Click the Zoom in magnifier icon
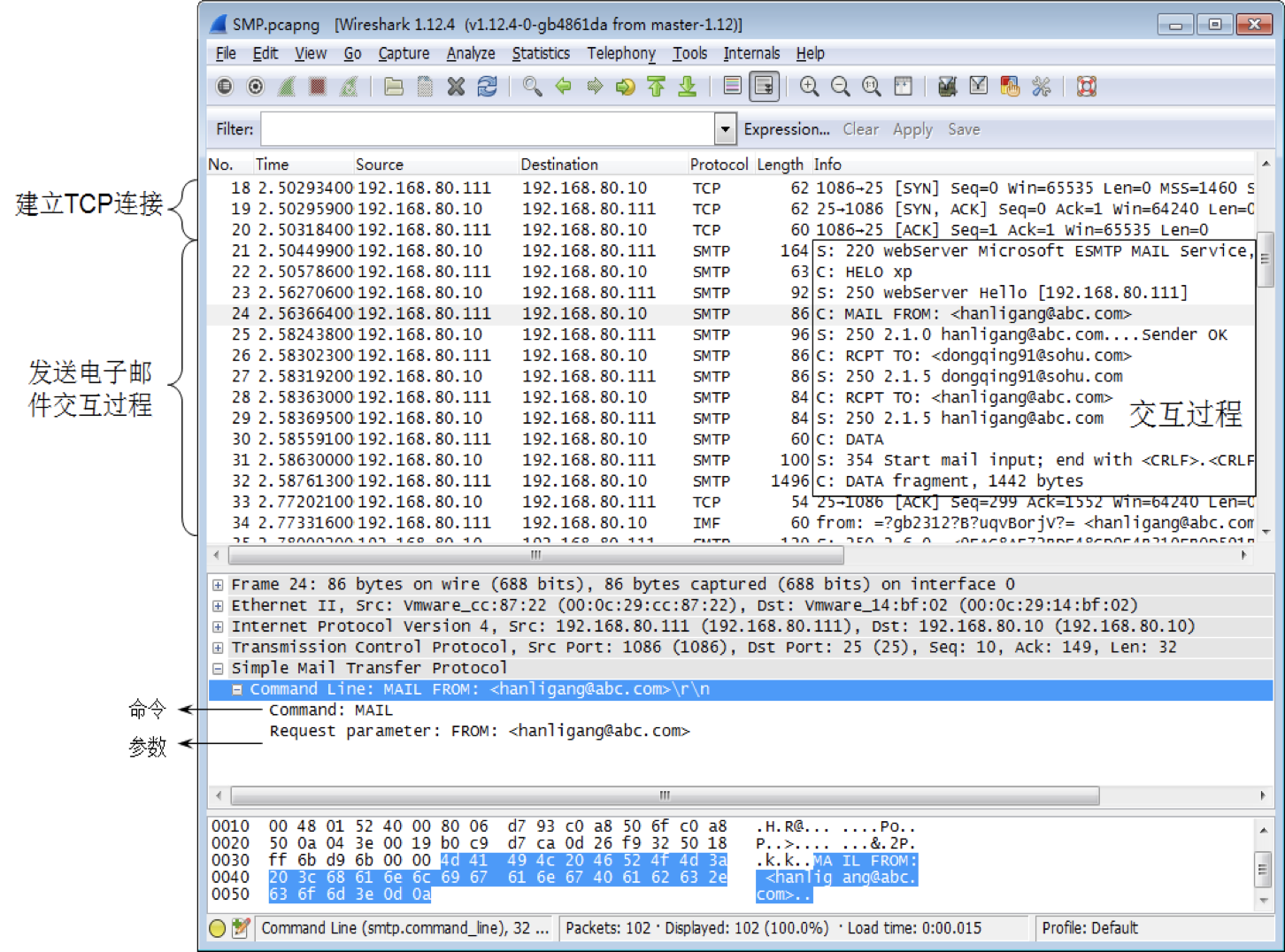 coord(809,87)
